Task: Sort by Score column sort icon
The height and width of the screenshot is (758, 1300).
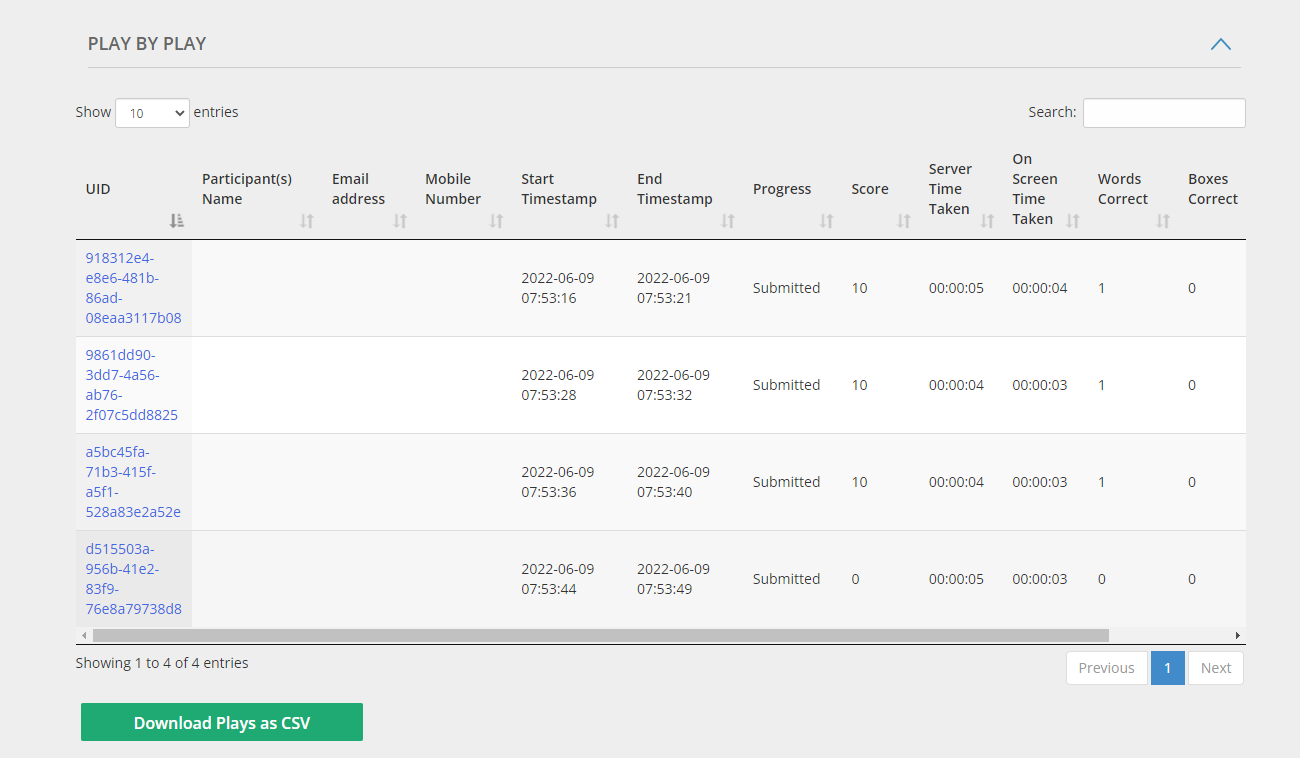Action: click(x=904, y=221)
